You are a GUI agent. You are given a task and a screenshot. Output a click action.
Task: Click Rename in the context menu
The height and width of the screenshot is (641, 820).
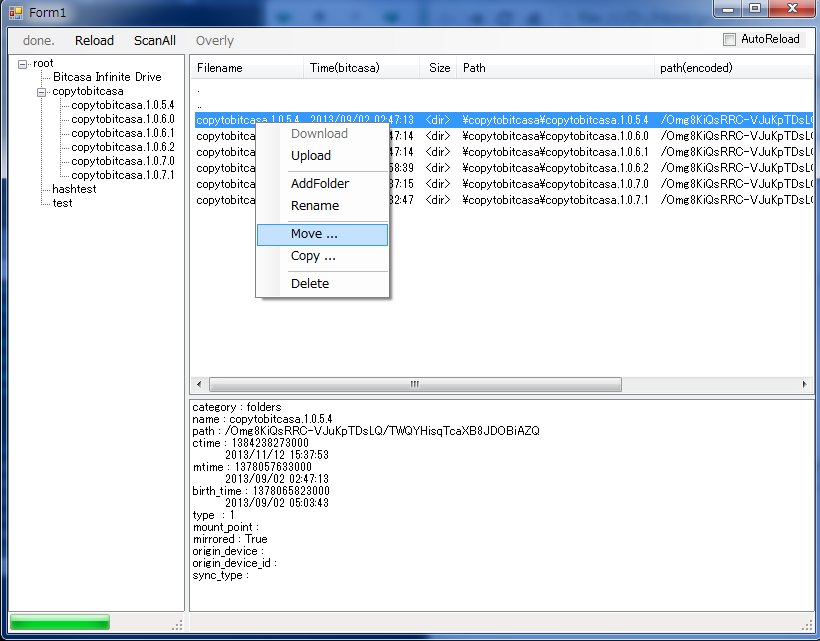(x=314, y=206)
